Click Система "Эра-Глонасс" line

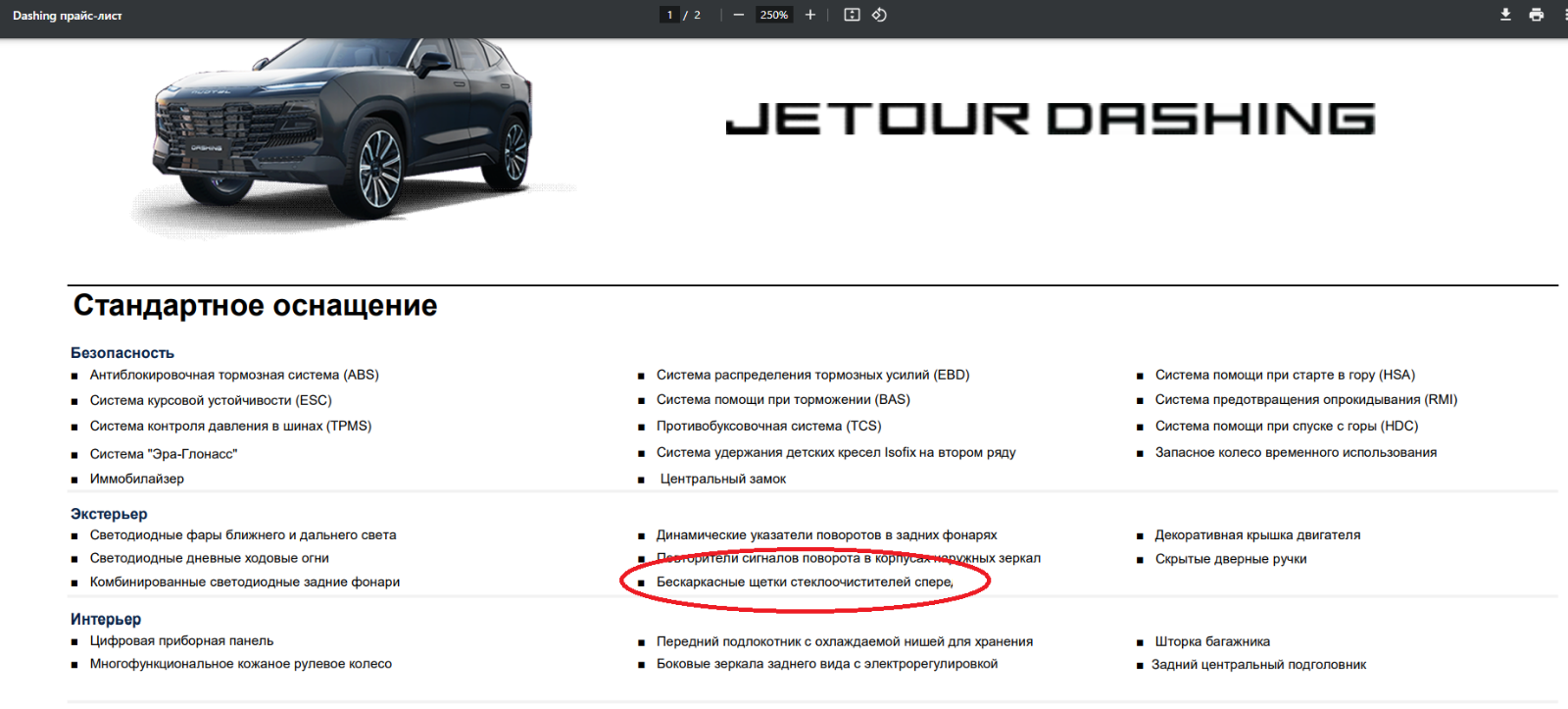(164, 454)
